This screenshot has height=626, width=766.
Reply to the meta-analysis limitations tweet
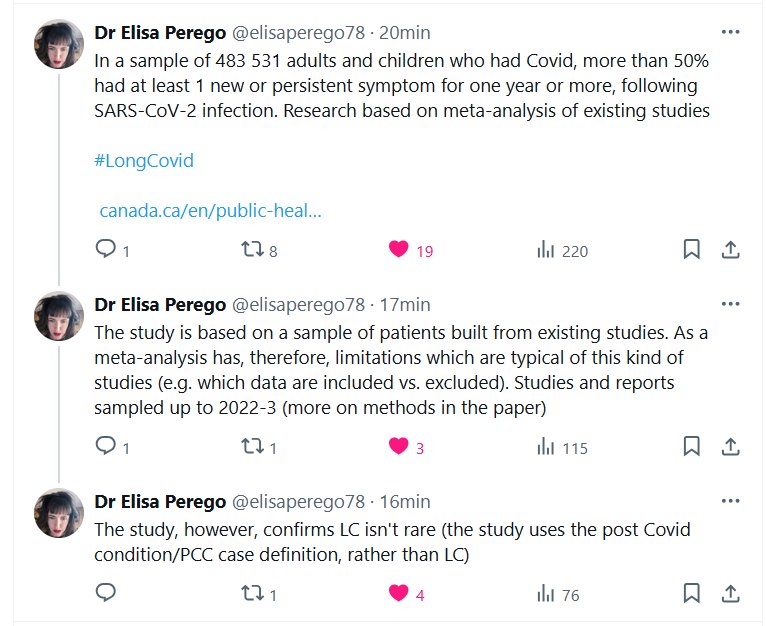click(x=106, y=447)
